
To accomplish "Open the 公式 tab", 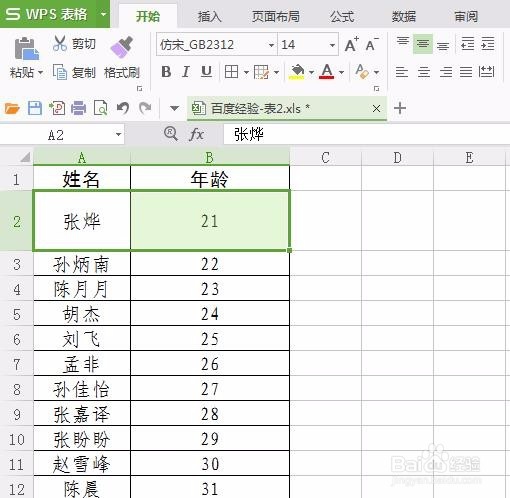I will coord(342,16).
